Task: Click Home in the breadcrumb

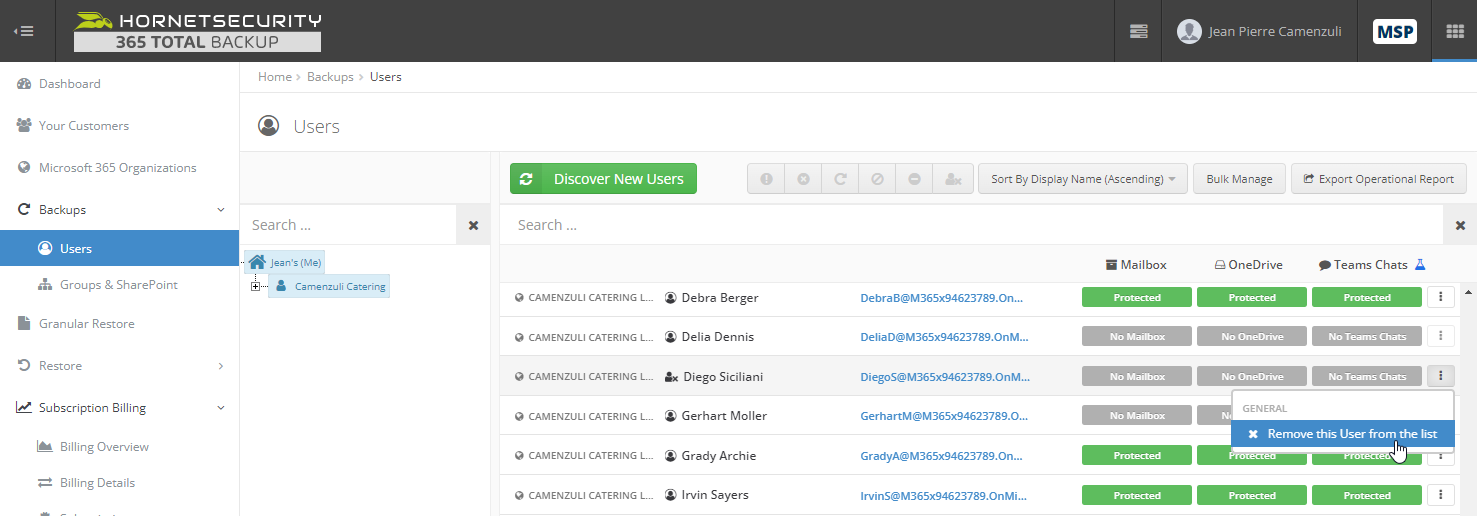Action: 274,77
